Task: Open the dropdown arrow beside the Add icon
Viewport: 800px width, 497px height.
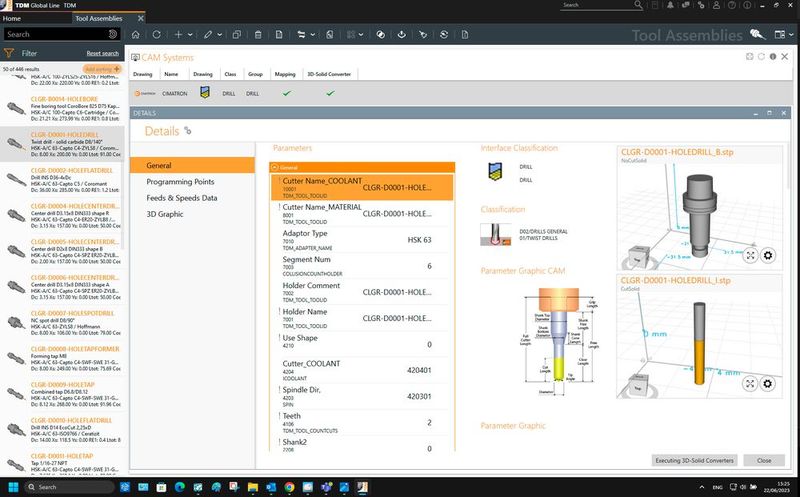Action: click(190, 35)
